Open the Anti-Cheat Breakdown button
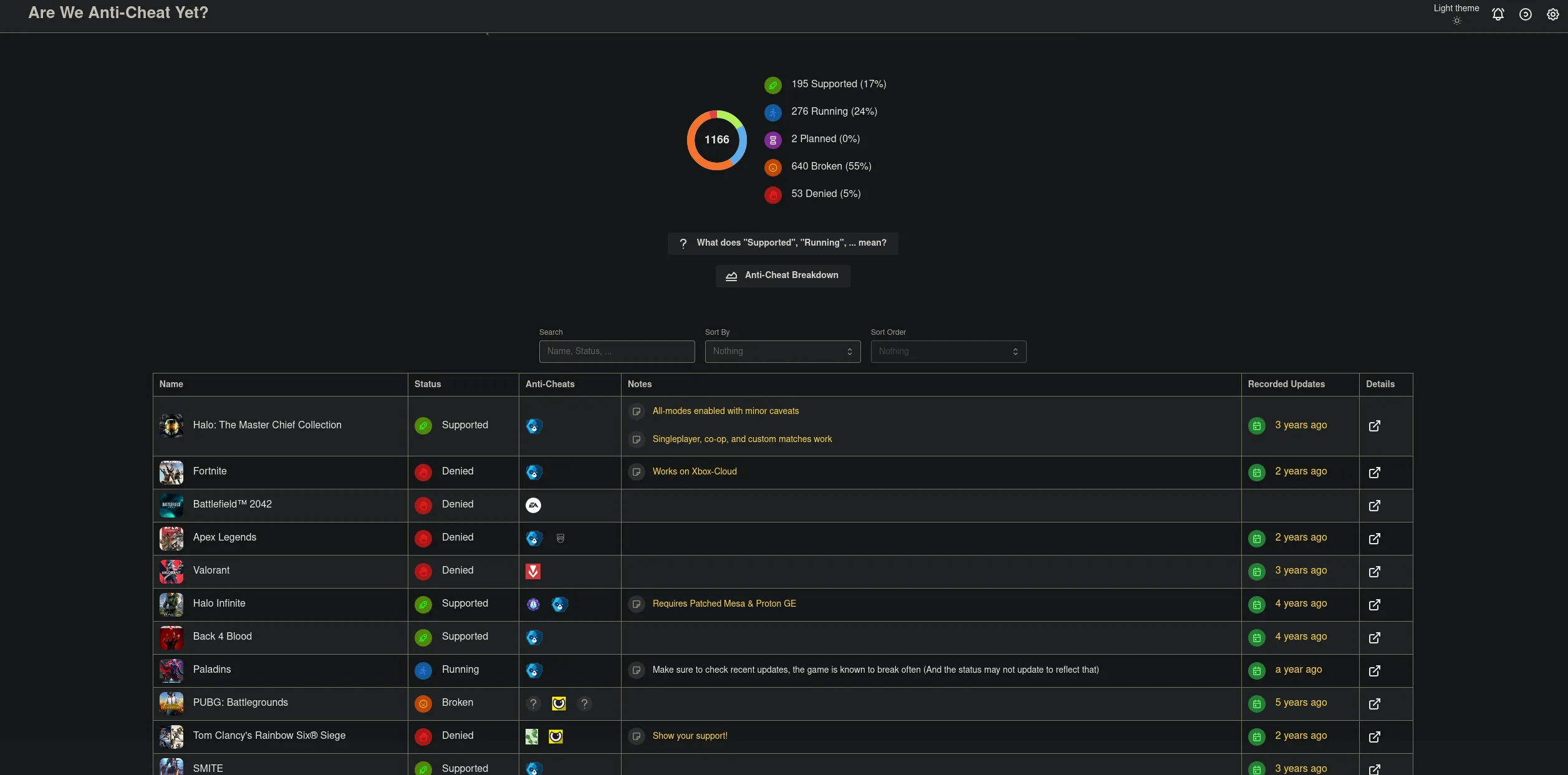The height and width of the screenshot is (775, 1568). tap(782, 276)
